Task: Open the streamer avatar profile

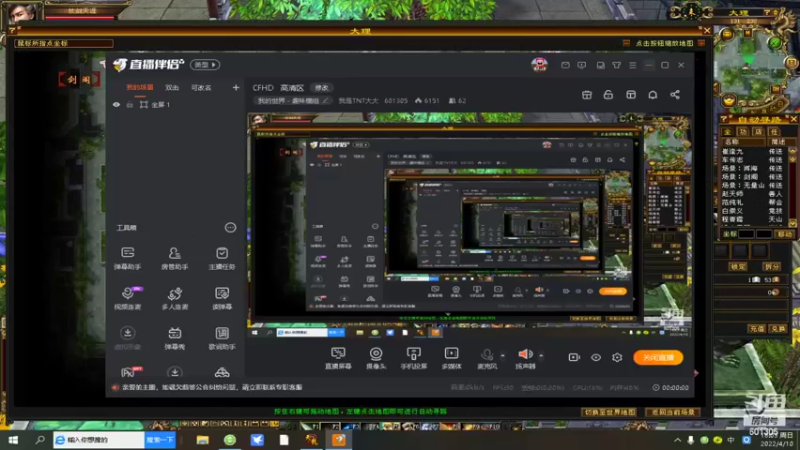Action: [x=539, y=65]
